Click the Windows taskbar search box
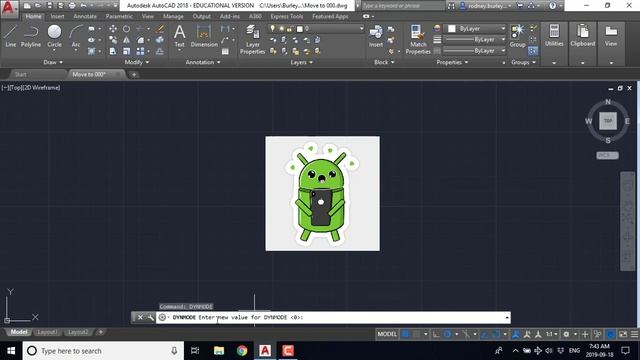The height and width of the screenshot is (360, 640). [103, 351]
